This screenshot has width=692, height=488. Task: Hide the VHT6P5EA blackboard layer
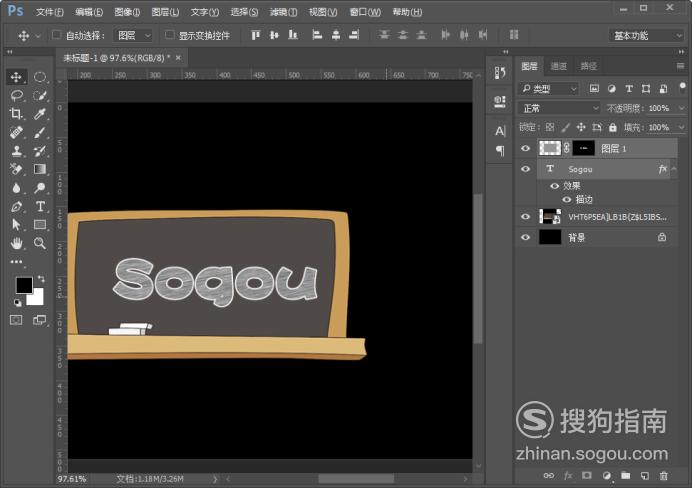click(x=525, y=217)
